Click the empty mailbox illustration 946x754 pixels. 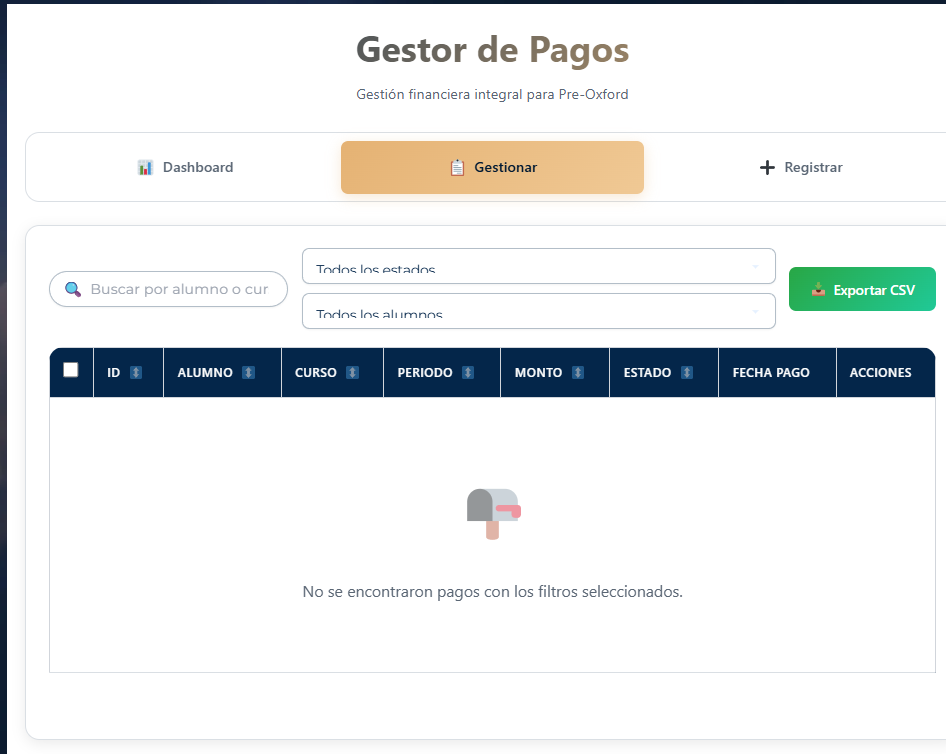[x=492, y=512]
